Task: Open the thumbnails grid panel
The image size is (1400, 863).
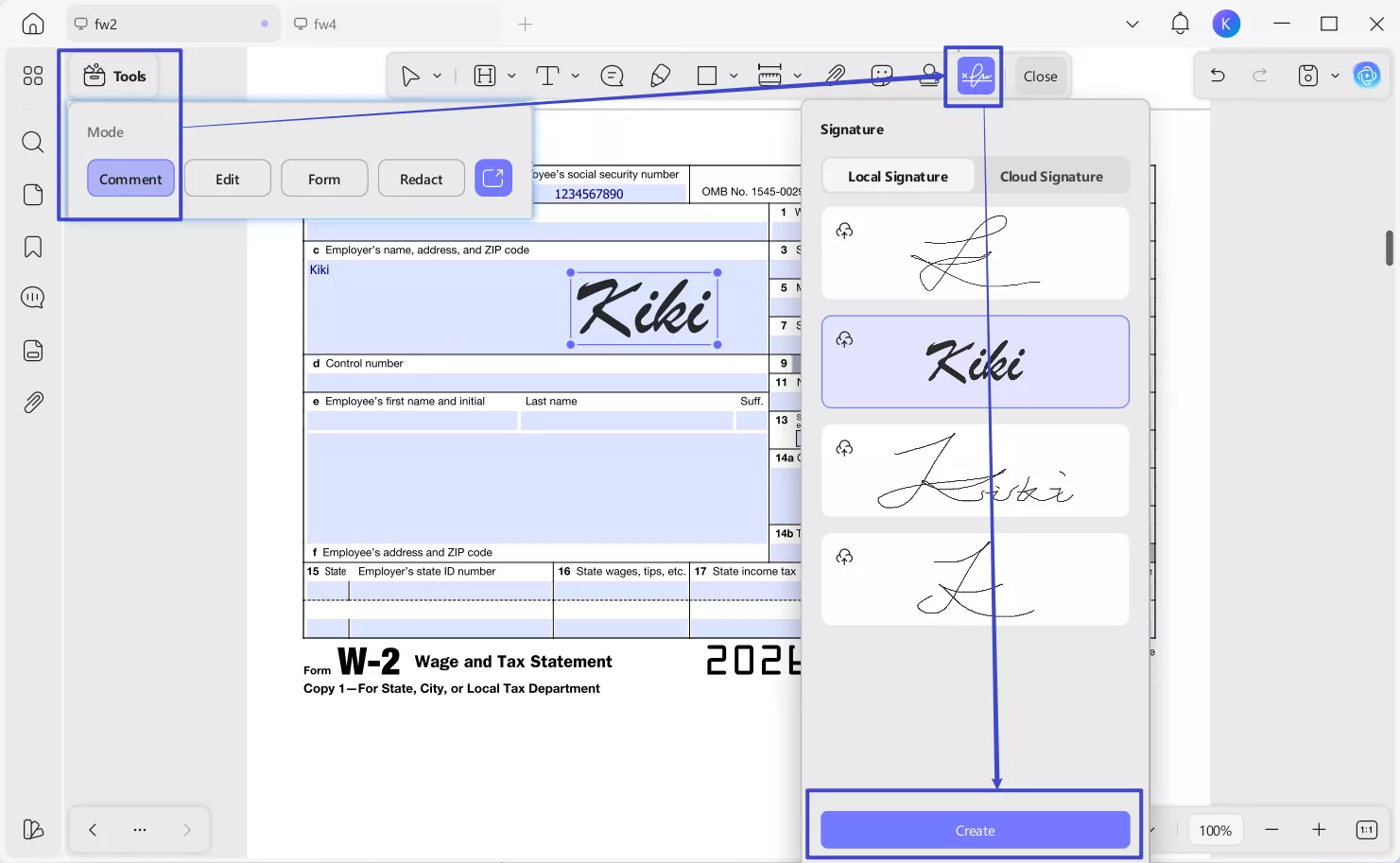Action: (33, 76)
